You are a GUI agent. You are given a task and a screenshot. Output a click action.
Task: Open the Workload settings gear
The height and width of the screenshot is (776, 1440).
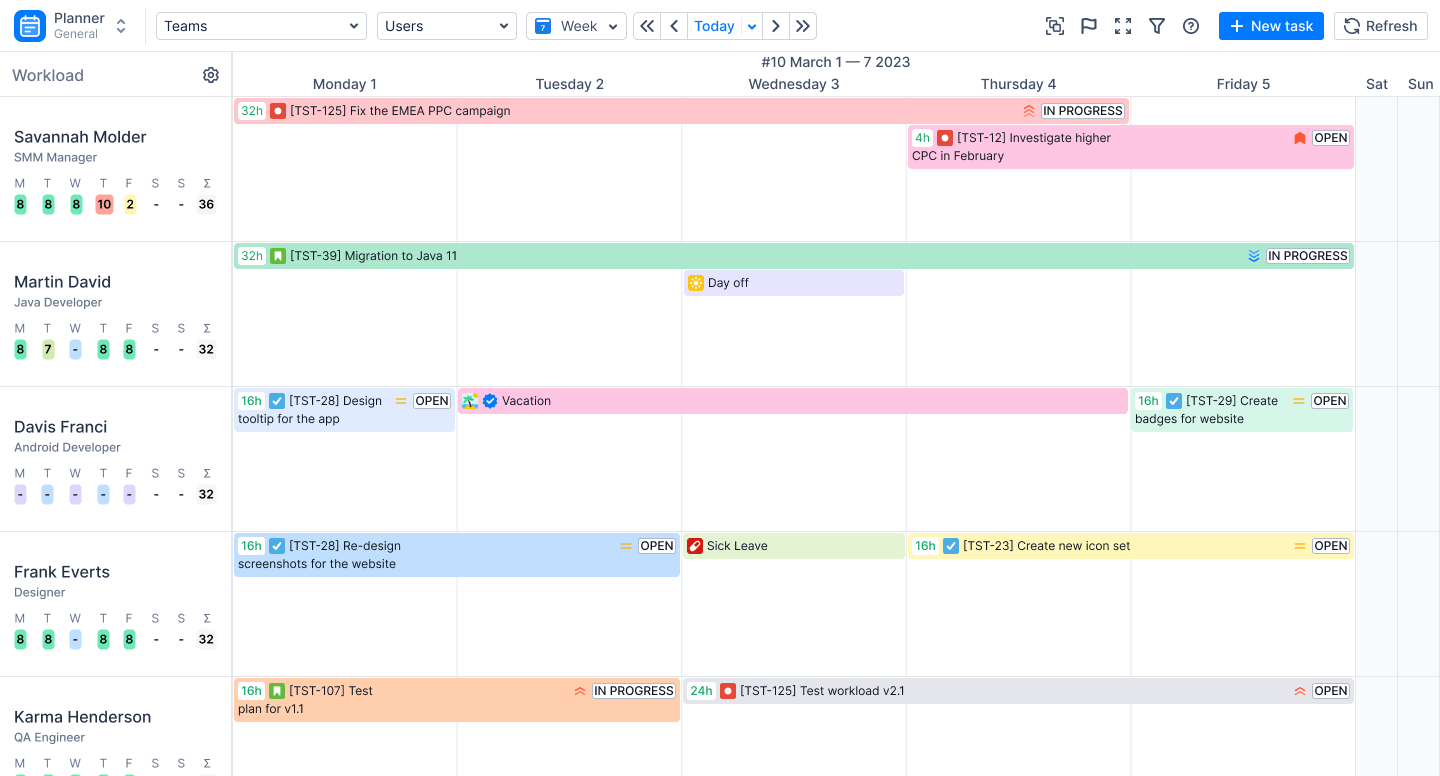point(211,75)
